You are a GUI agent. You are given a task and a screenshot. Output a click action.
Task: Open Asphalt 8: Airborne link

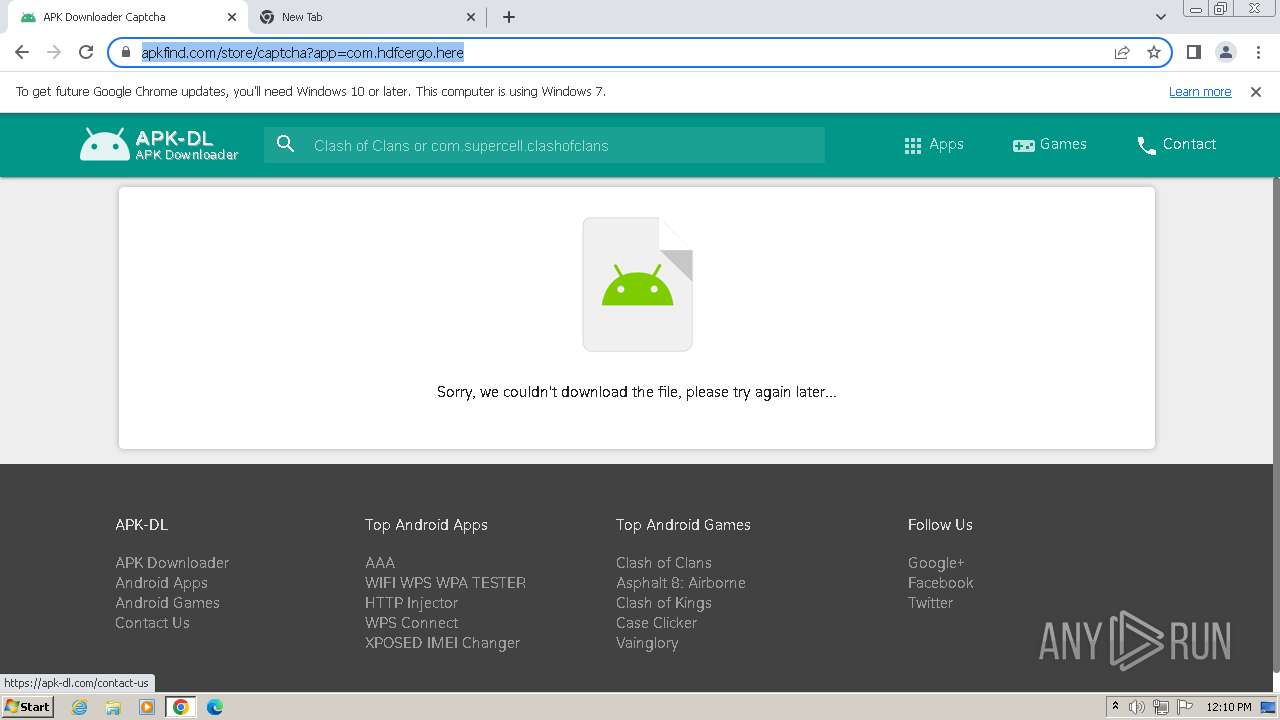click(681, 583)
